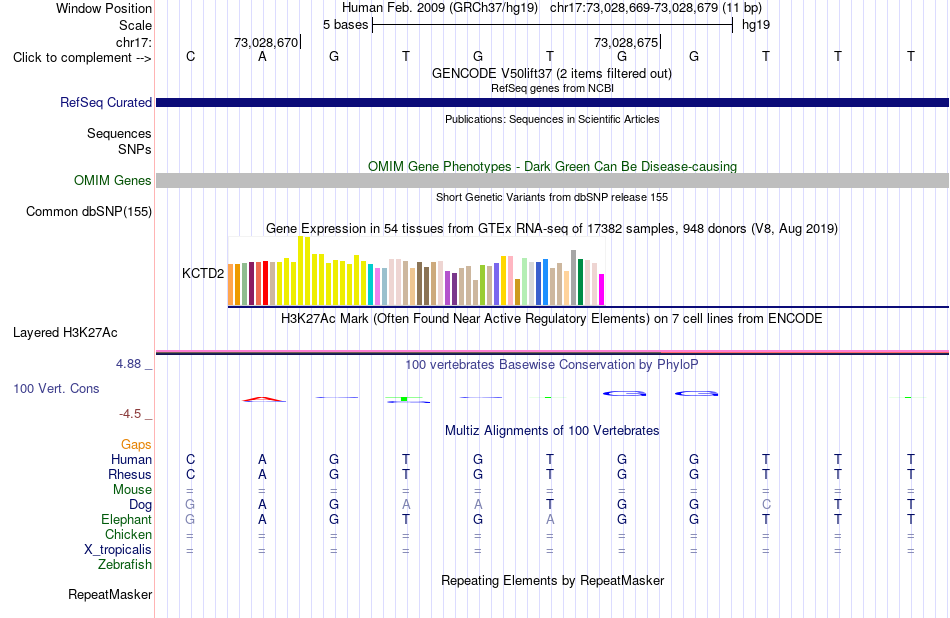Open the RepeatMasker track label

click(x=110, y=594)
